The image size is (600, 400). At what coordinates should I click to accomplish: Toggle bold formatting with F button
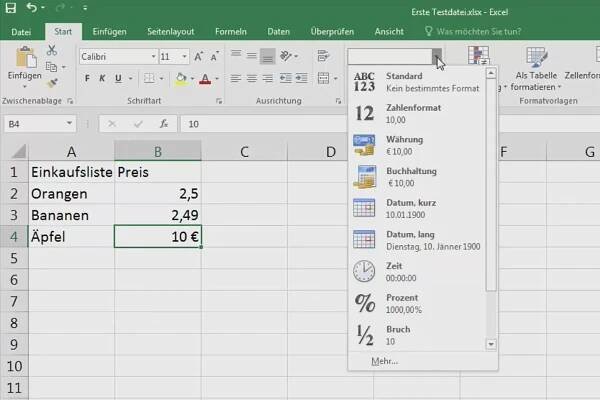click(x=86, y=78)
